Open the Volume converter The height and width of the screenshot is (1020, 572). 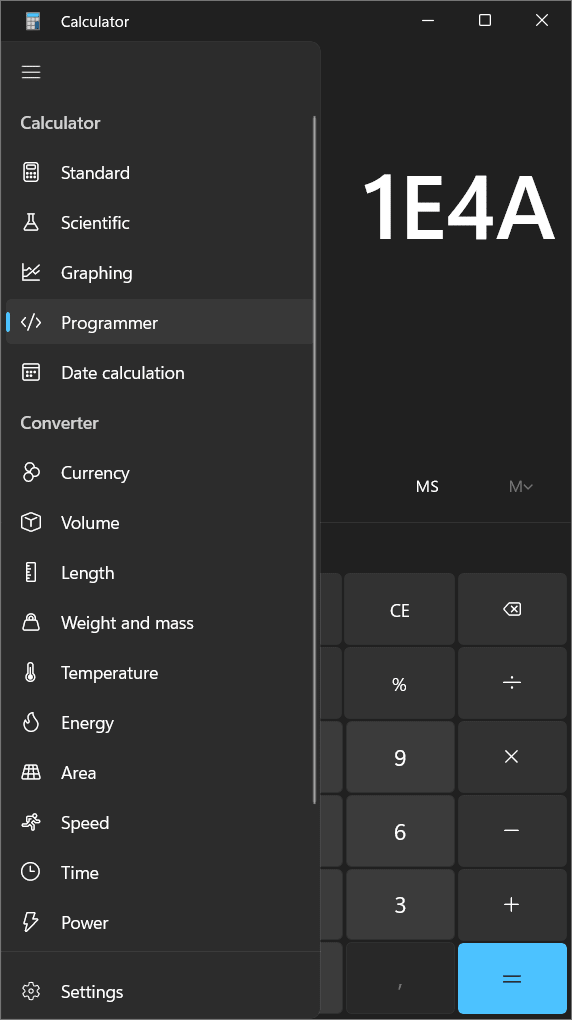[x=159, y=522]
